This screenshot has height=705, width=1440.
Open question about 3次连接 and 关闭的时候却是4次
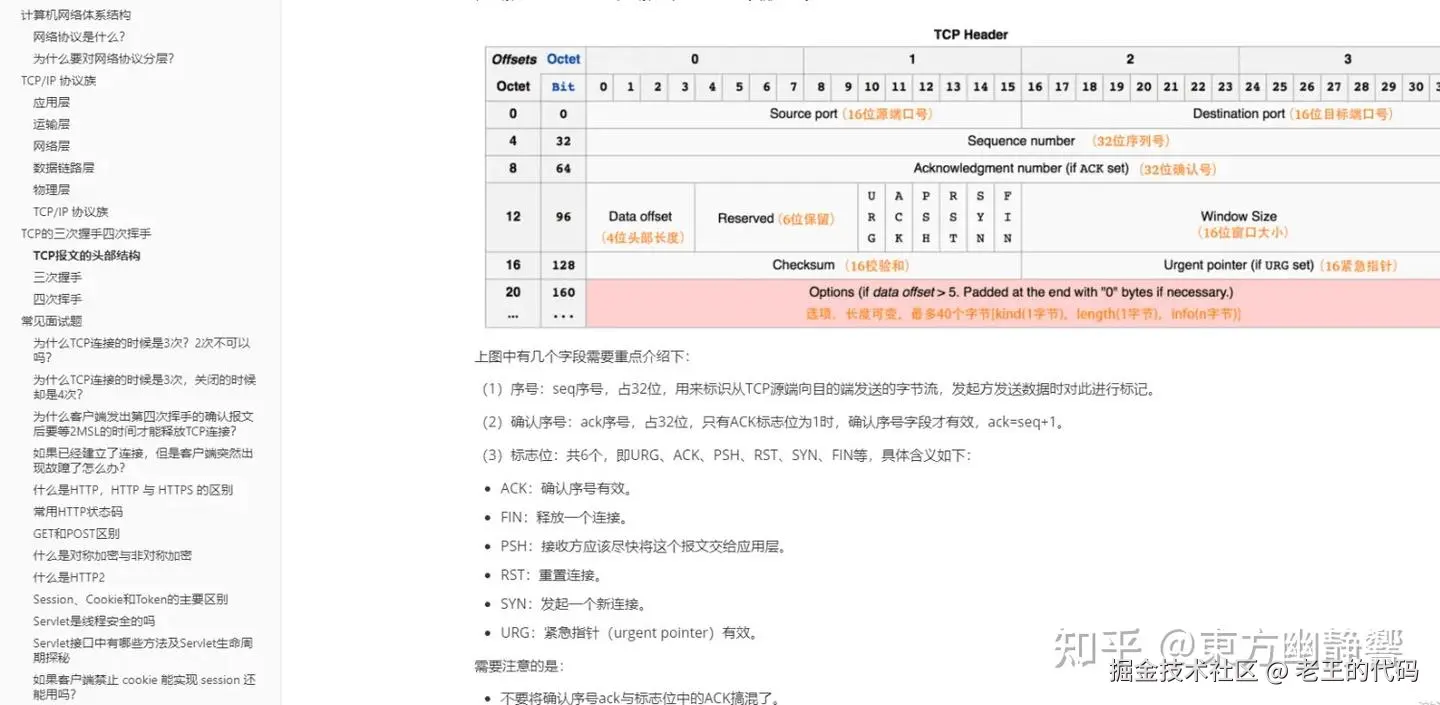(x=144, y=387)
